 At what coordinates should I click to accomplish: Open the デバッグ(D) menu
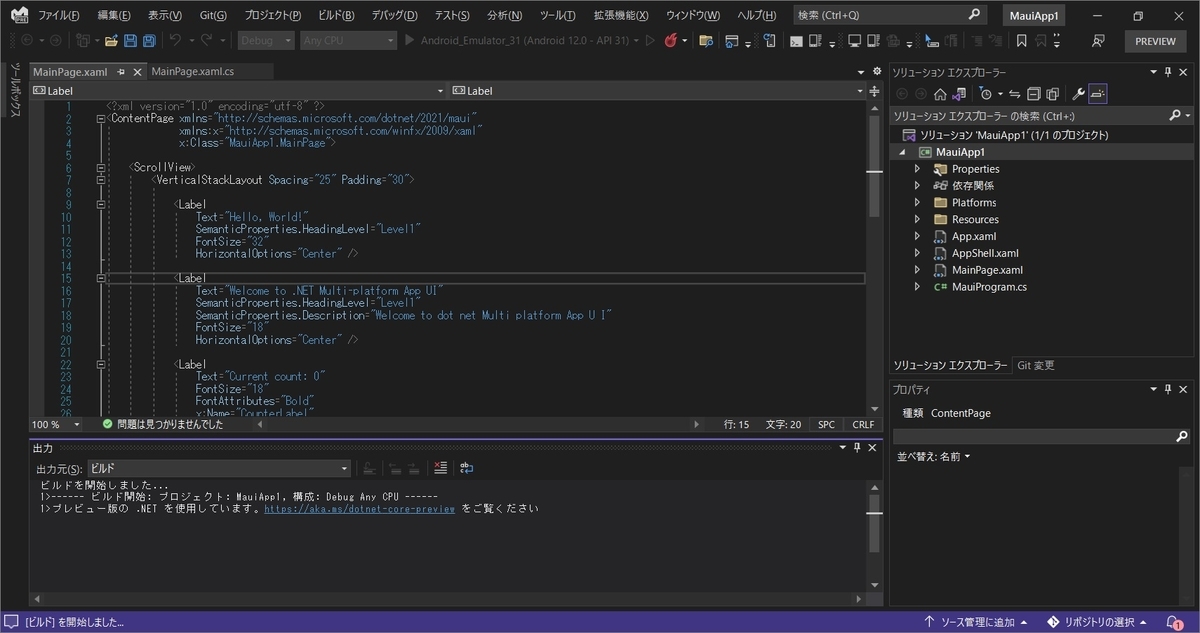click(x=394, y=16)
